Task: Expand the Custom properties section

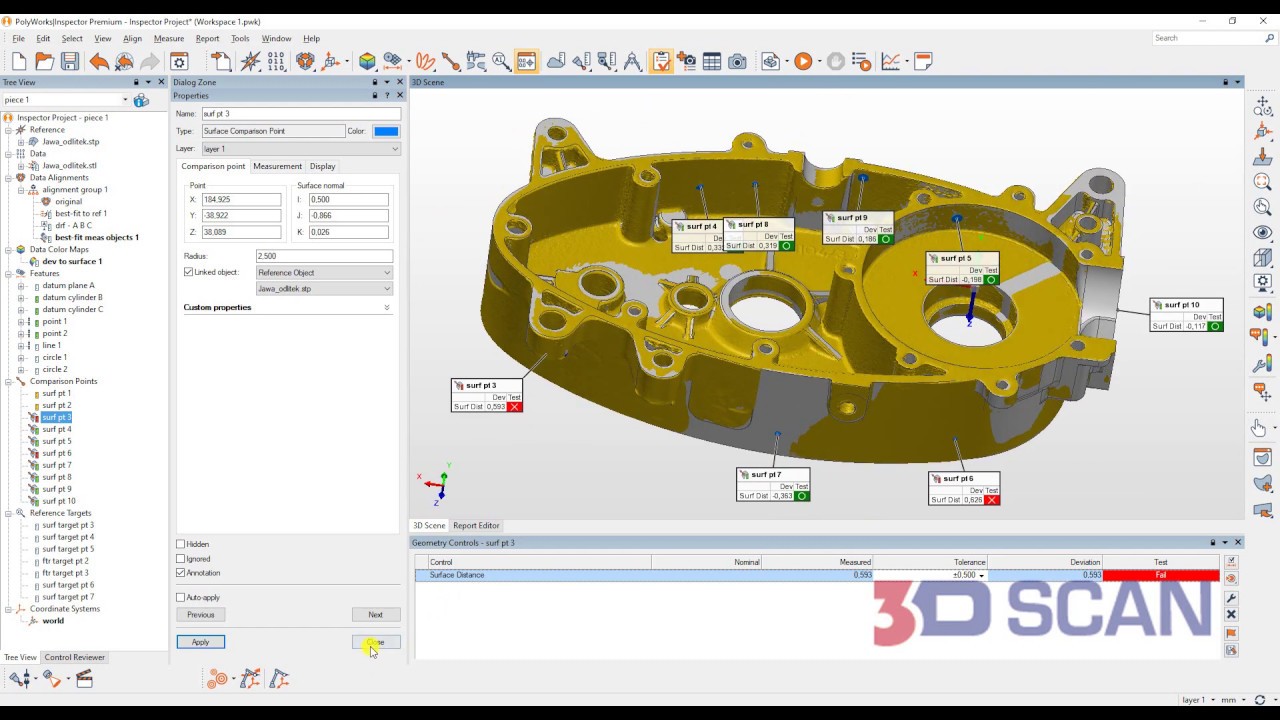Action: pyautogui.click(x=386, y=307)
